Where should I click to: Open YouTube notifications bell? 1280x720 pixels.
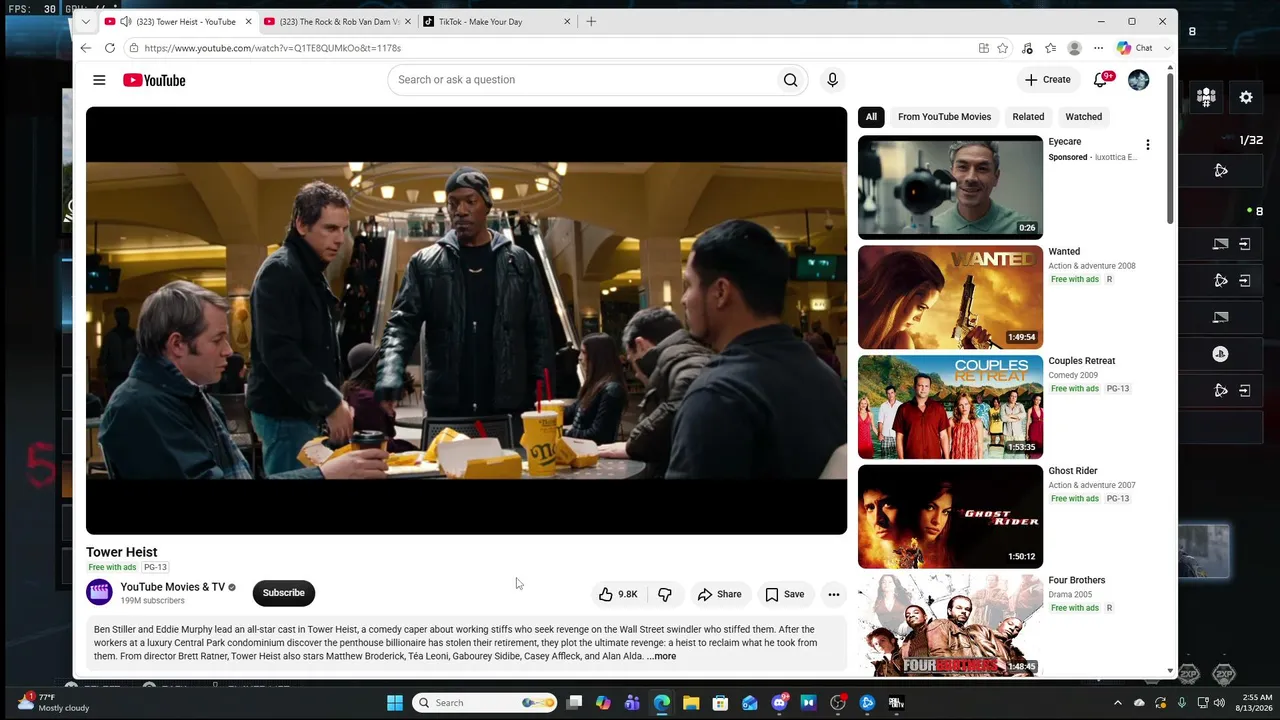point(1101,80)
